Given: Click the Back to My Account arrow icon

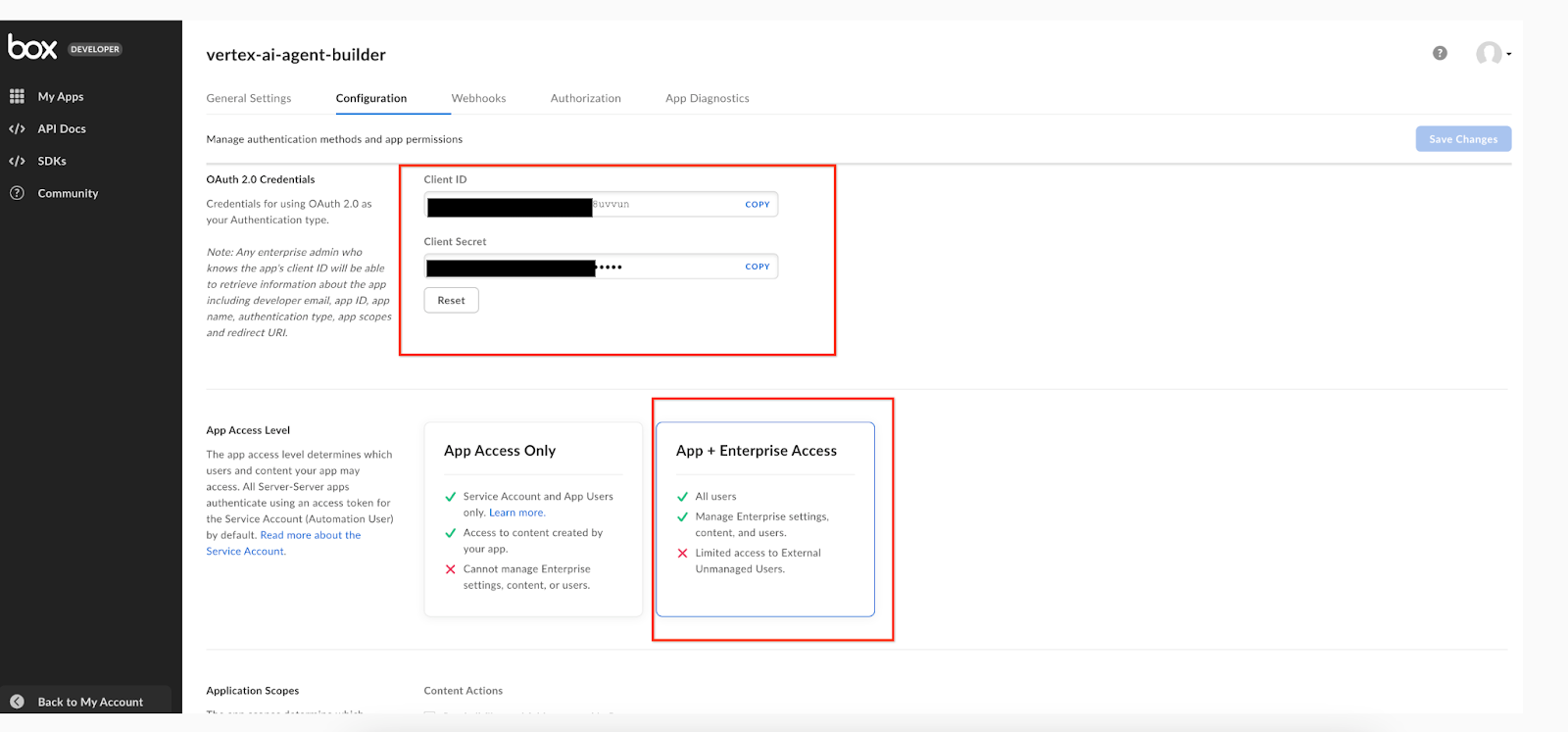Looking at the screenshot, I should [x=17, y=702].
